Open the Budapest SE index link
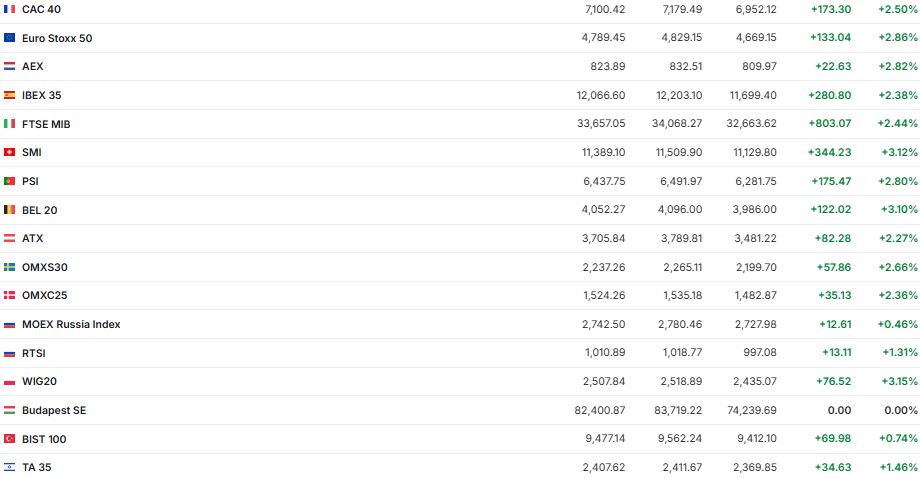Viewport: 920px width, 478px height. point(54,410)
